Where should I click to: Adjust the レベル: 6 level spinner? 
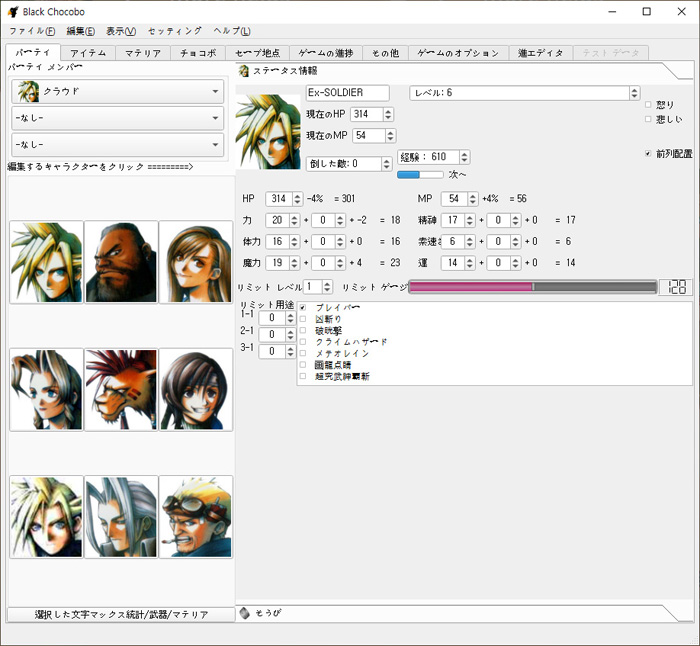point(525,93)
